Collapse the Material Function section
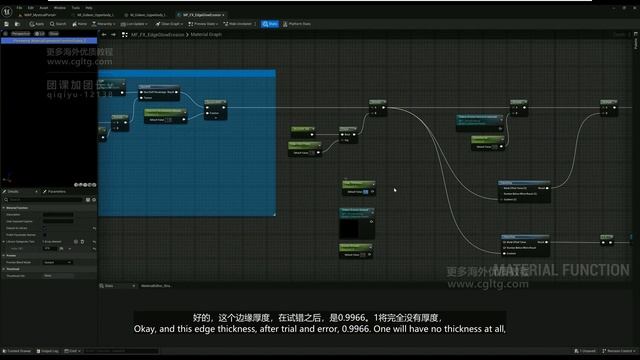 [4, 208]
